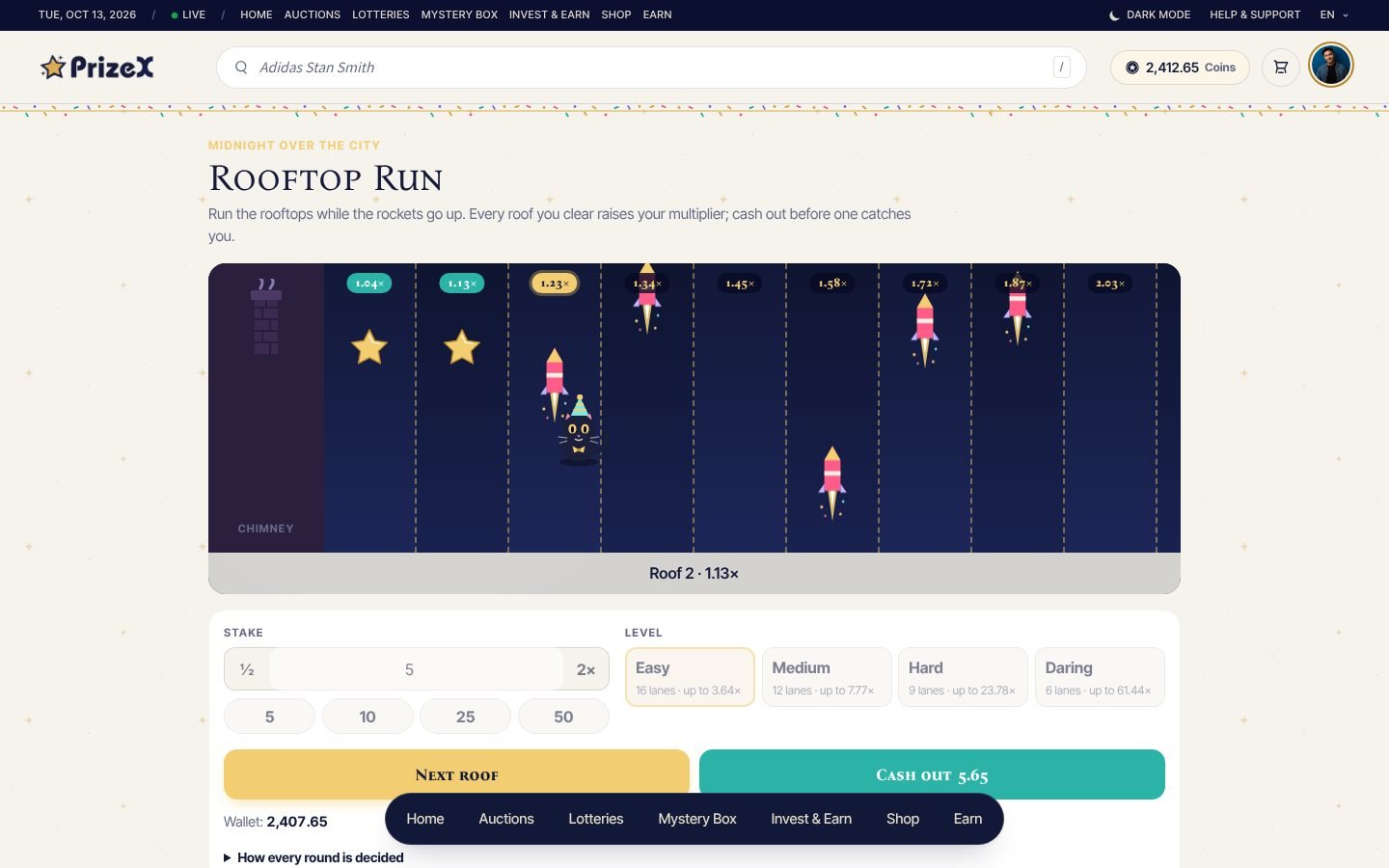Click the star under 1.13× lane

pos(462,347)
